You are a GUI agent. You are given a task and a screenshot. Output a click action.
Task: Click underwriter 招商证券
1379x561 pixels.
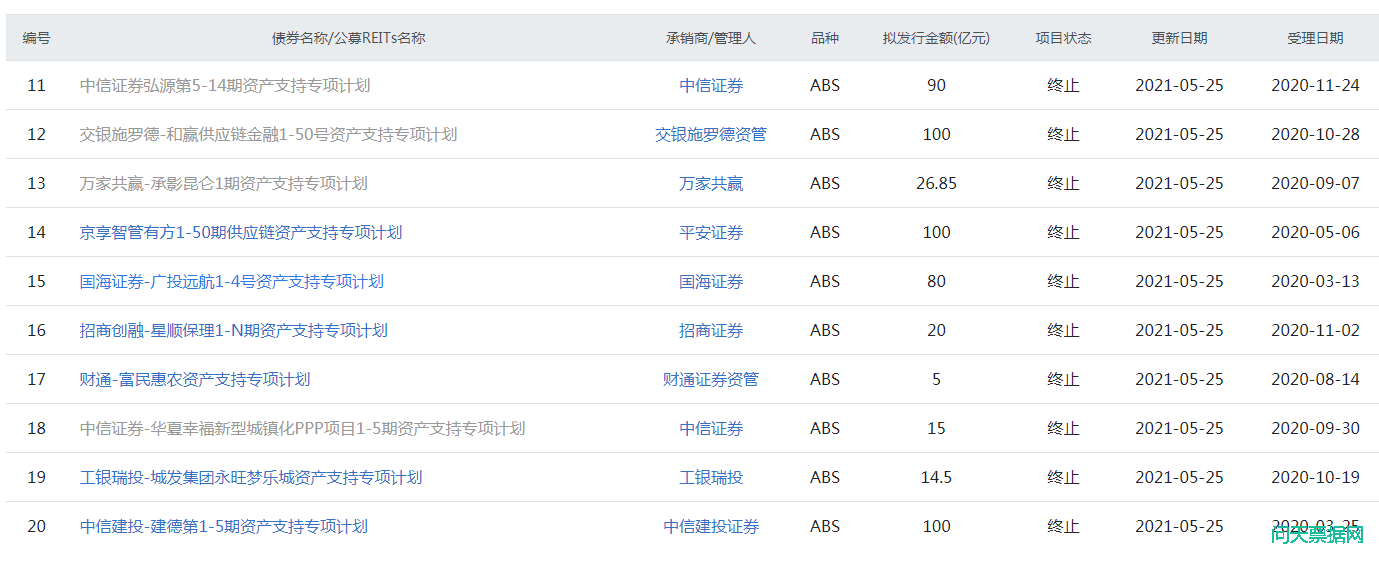[x=711, y=331]
